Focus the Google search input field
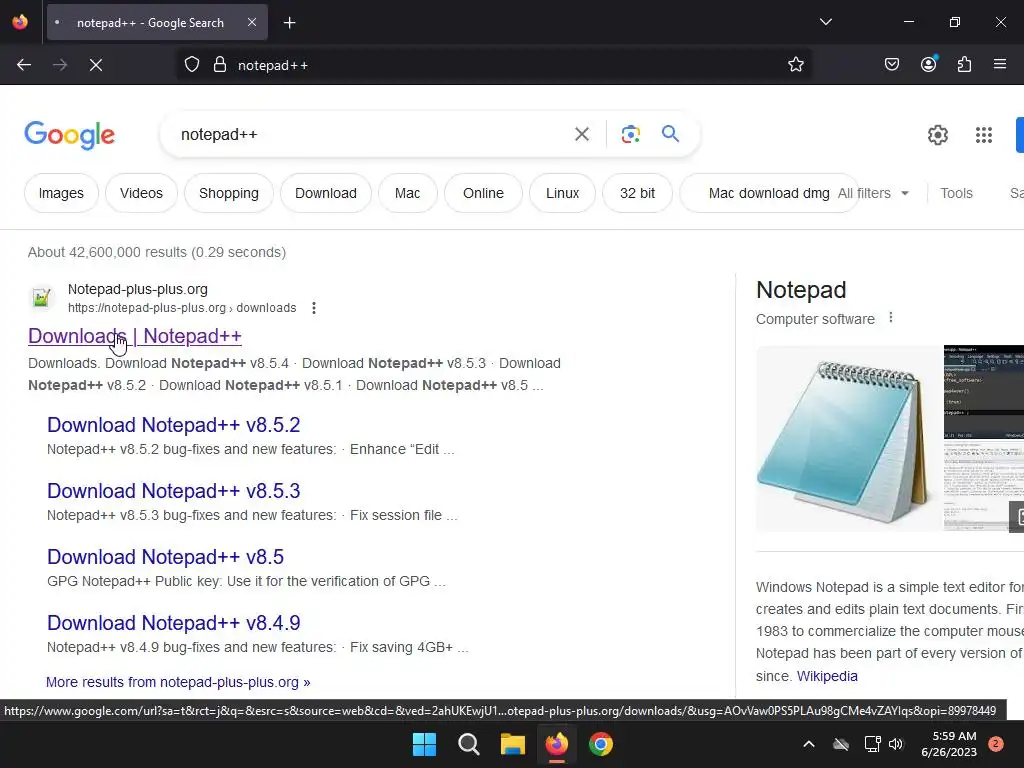 point(372,135)
